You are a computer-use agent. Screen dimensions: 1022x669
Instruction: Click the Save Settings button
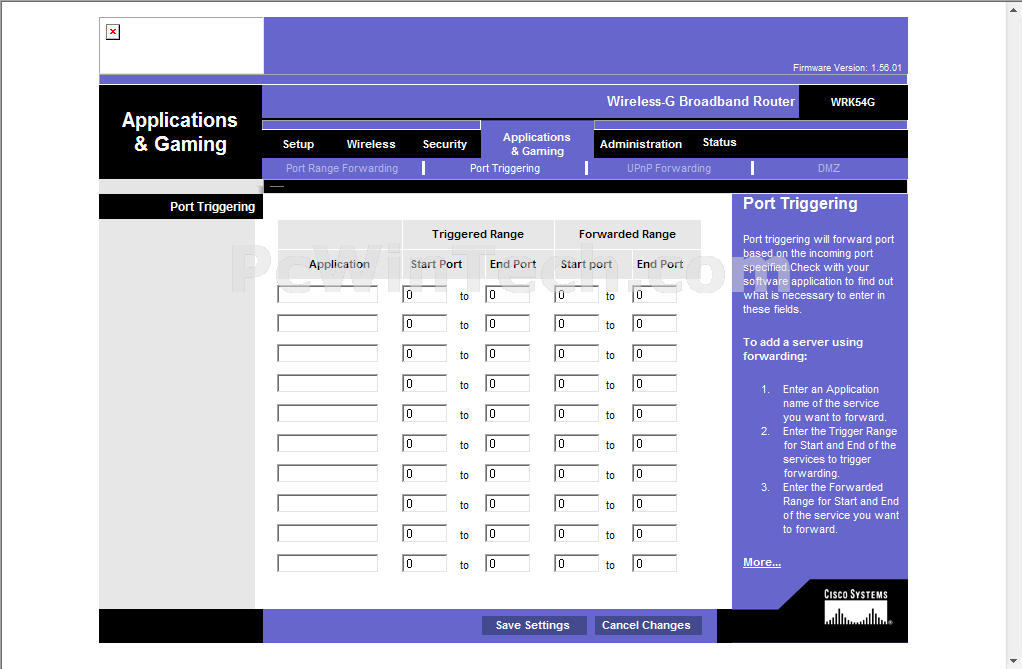coord(534,625)
